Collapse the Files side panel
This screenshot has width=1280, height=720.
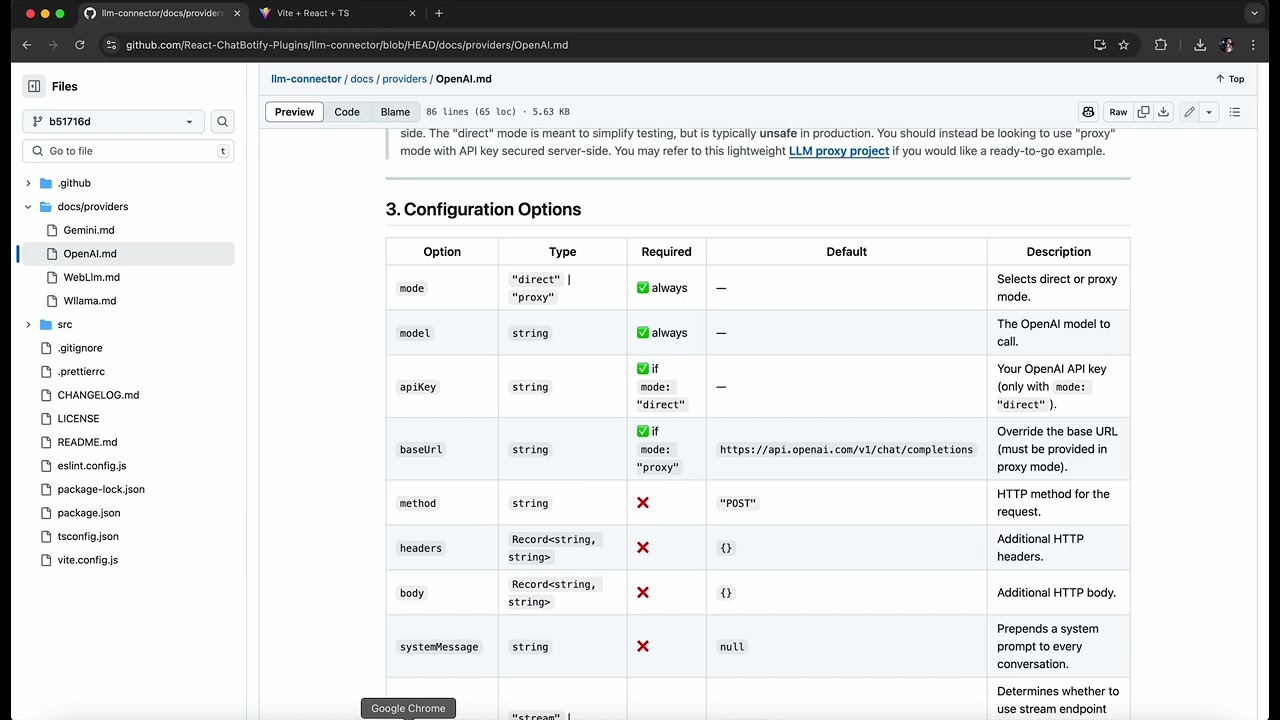[x=34, y=87]
